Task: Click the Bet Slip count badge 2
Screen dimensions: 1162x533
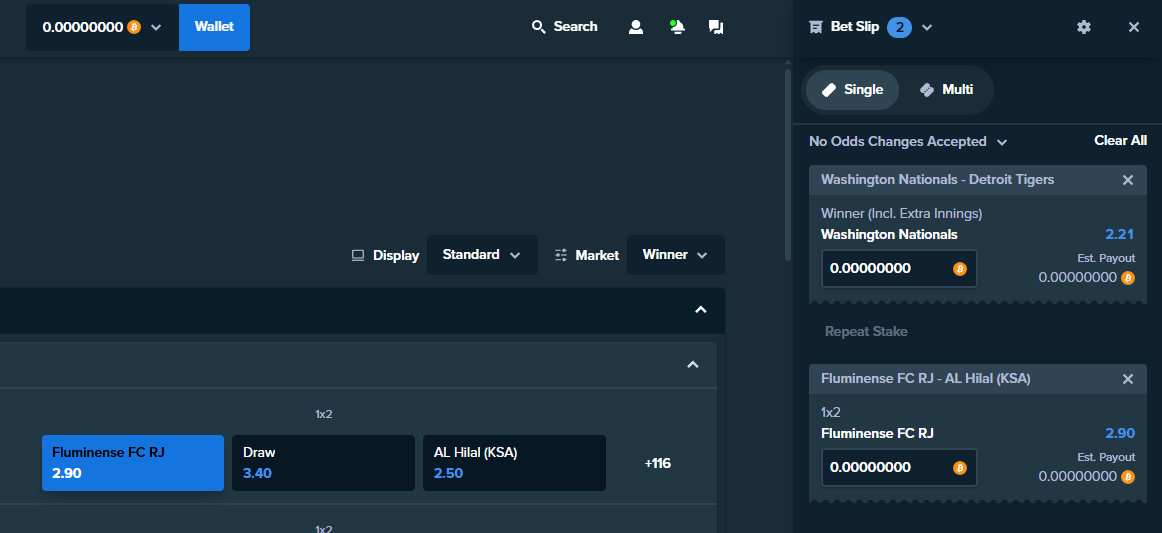Action: click(x=900, y=27)
